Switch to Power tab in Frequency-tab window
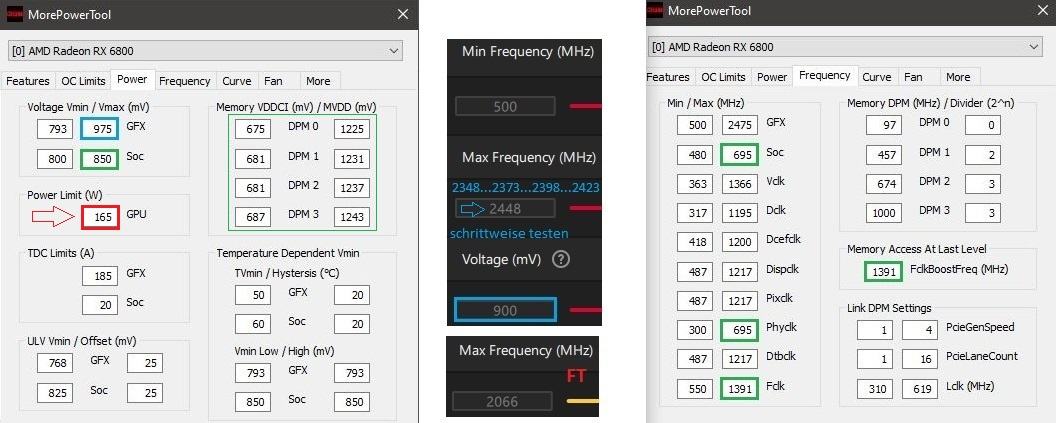 point(772,77)
